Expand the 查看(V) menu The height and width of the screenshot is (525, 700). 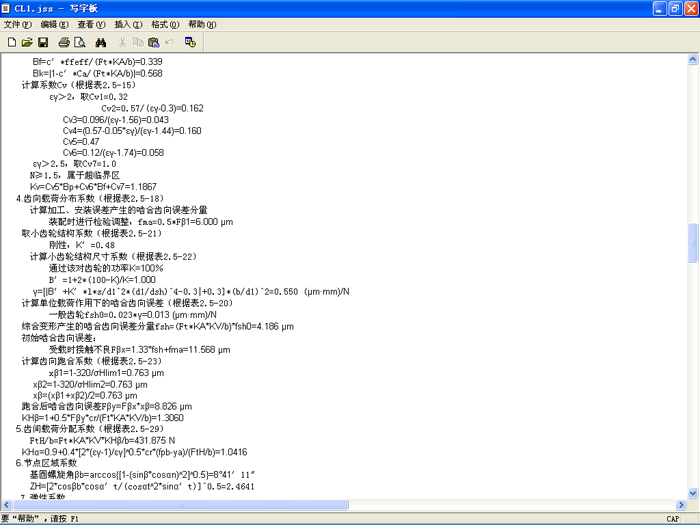92,24
